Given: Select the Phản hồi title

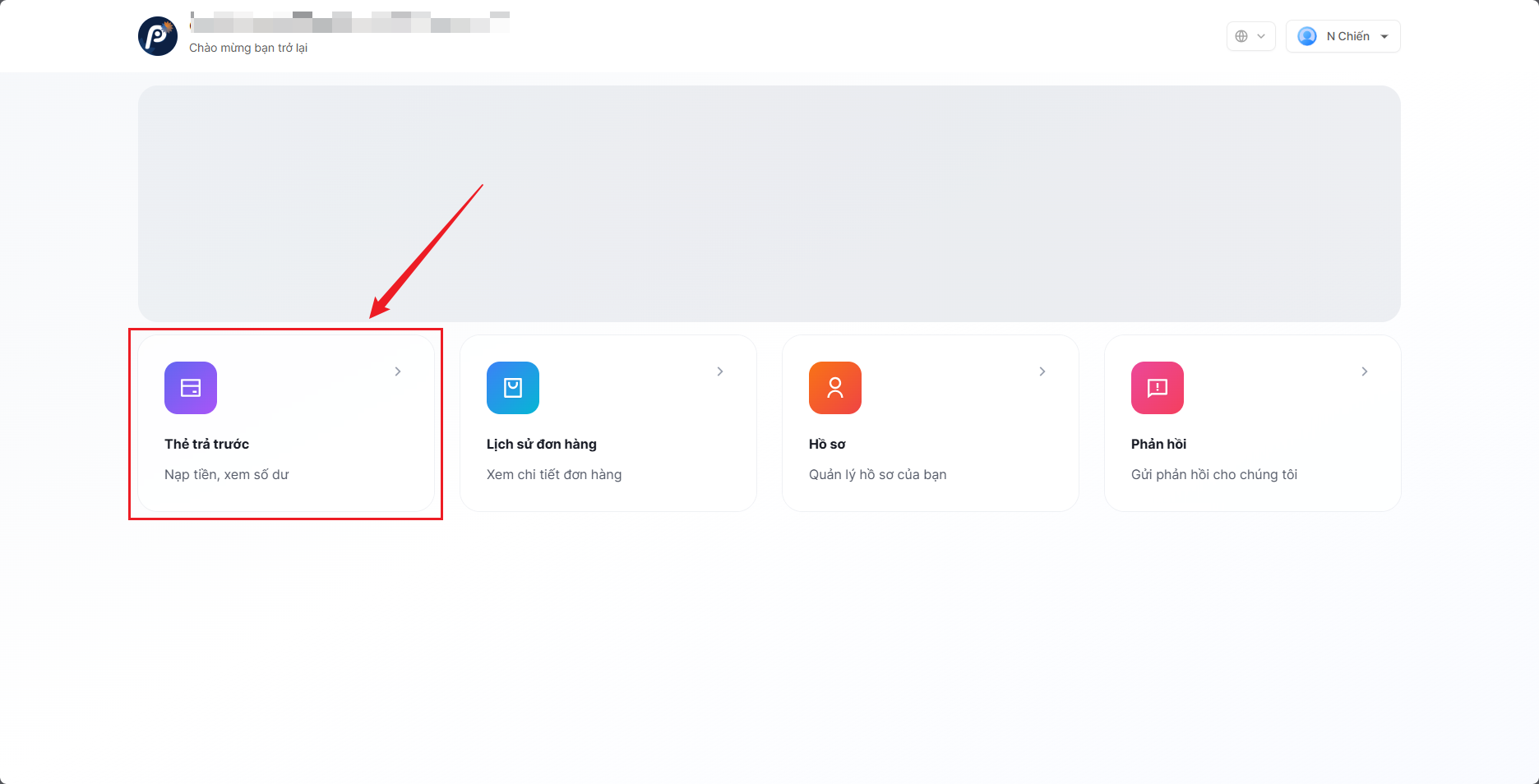Looking at the screenshot, I should click(1158, 444).
